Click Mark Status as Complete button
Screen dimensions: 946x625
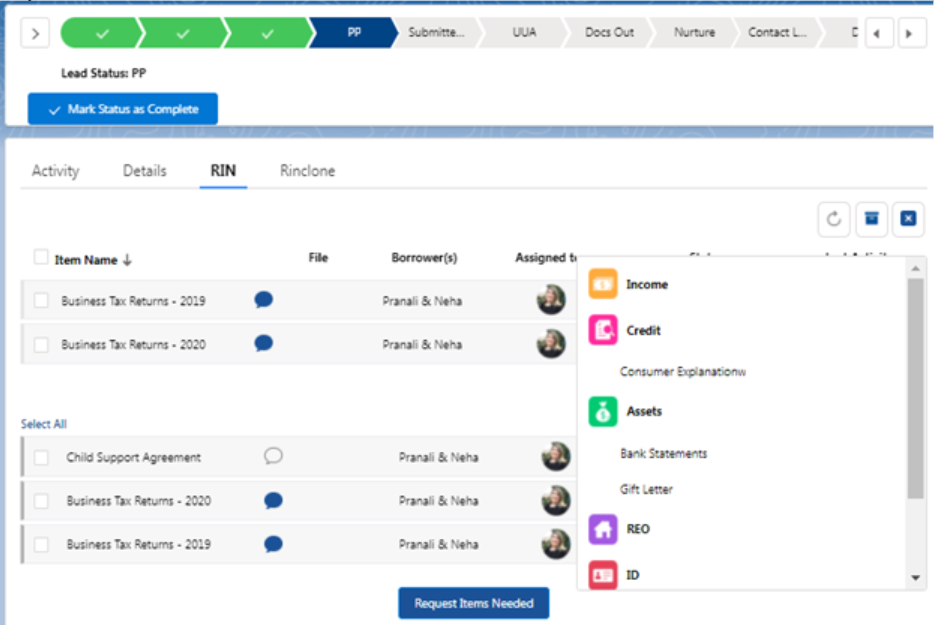[x=122, y=109]
